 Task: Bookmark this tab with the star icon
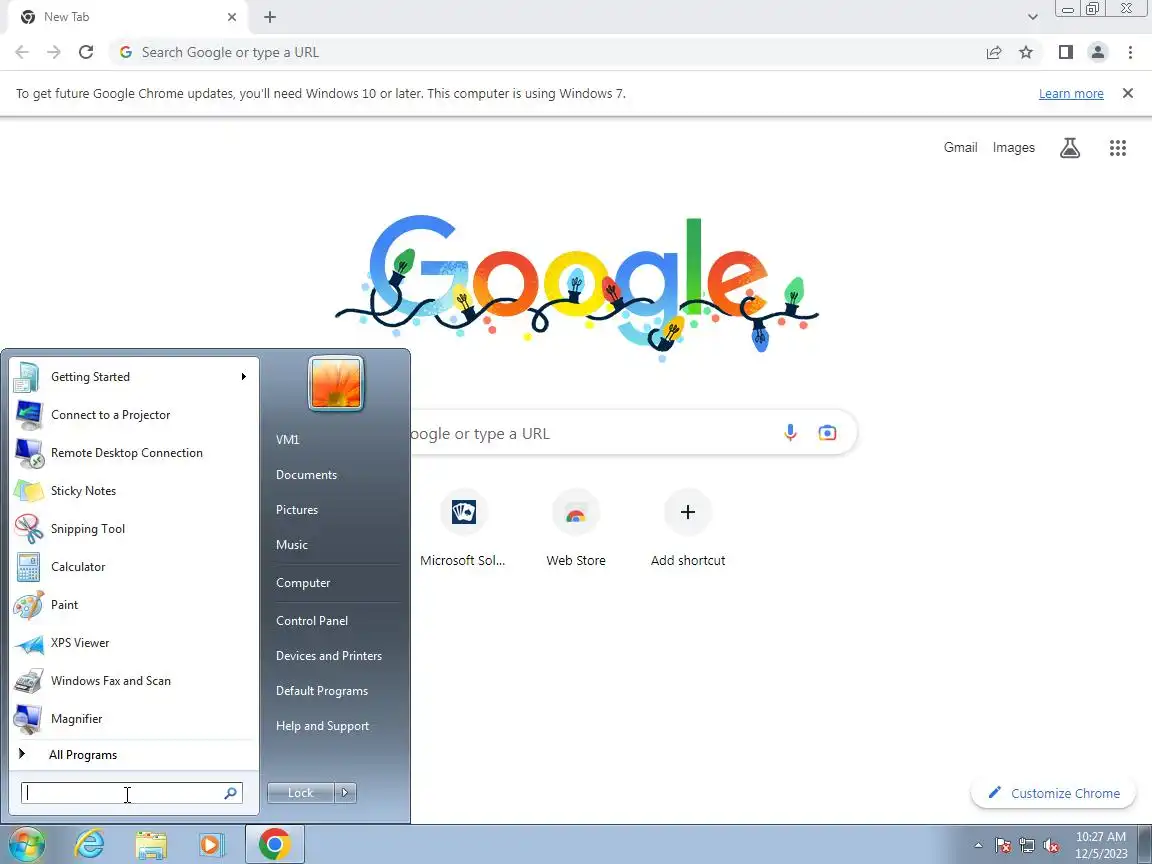[x=1026, y=52]
